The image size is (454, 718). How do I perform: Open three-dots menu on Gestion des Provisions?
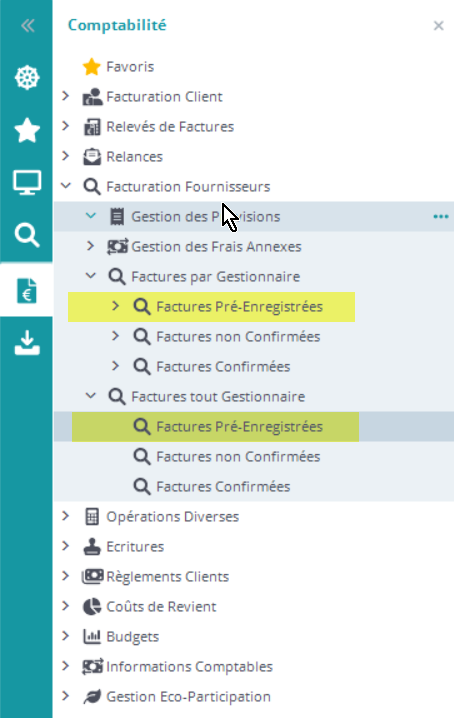441,217
